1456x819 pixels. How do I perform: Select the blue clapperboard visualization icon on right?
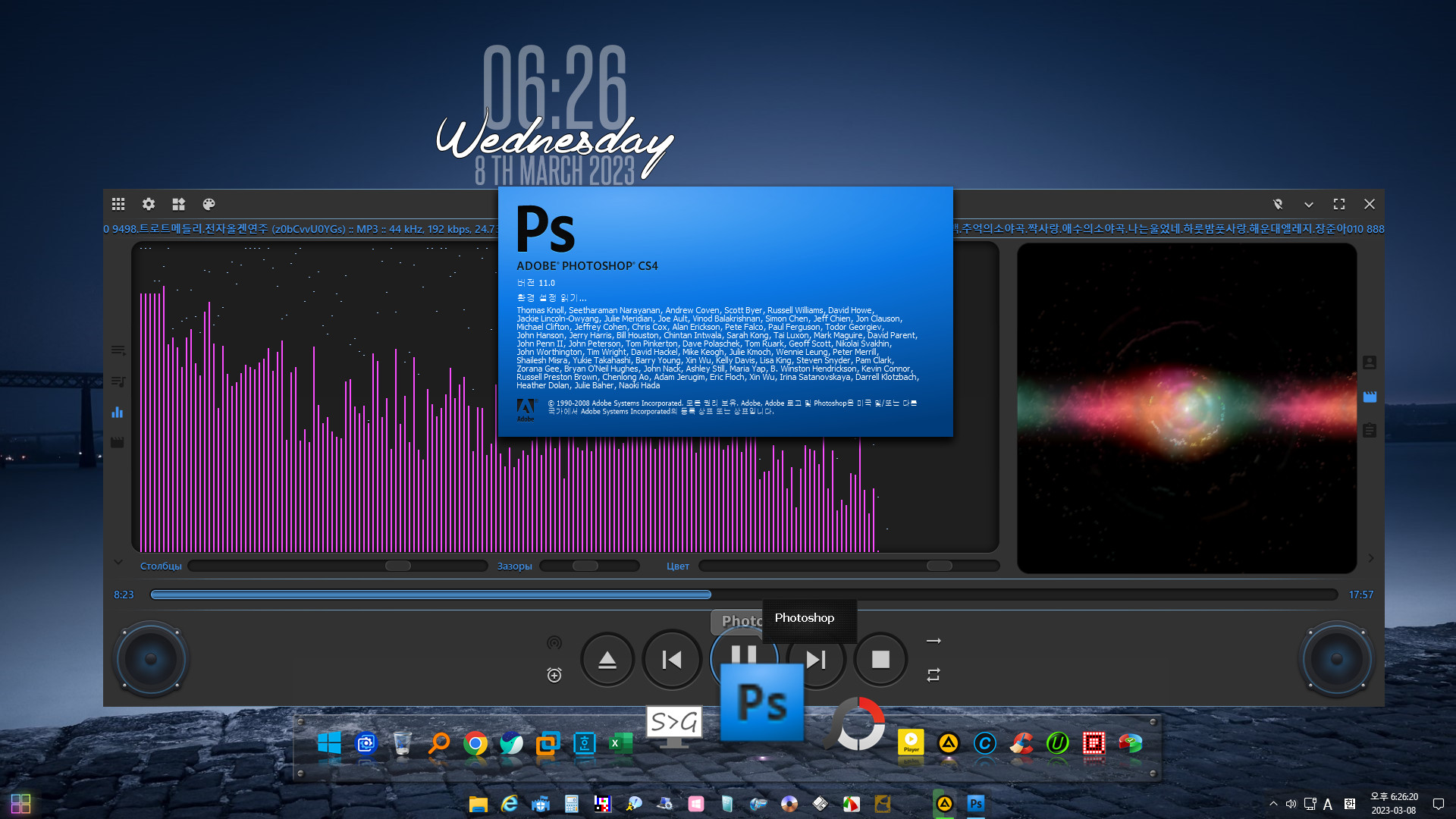click(x=1370, y=397)
